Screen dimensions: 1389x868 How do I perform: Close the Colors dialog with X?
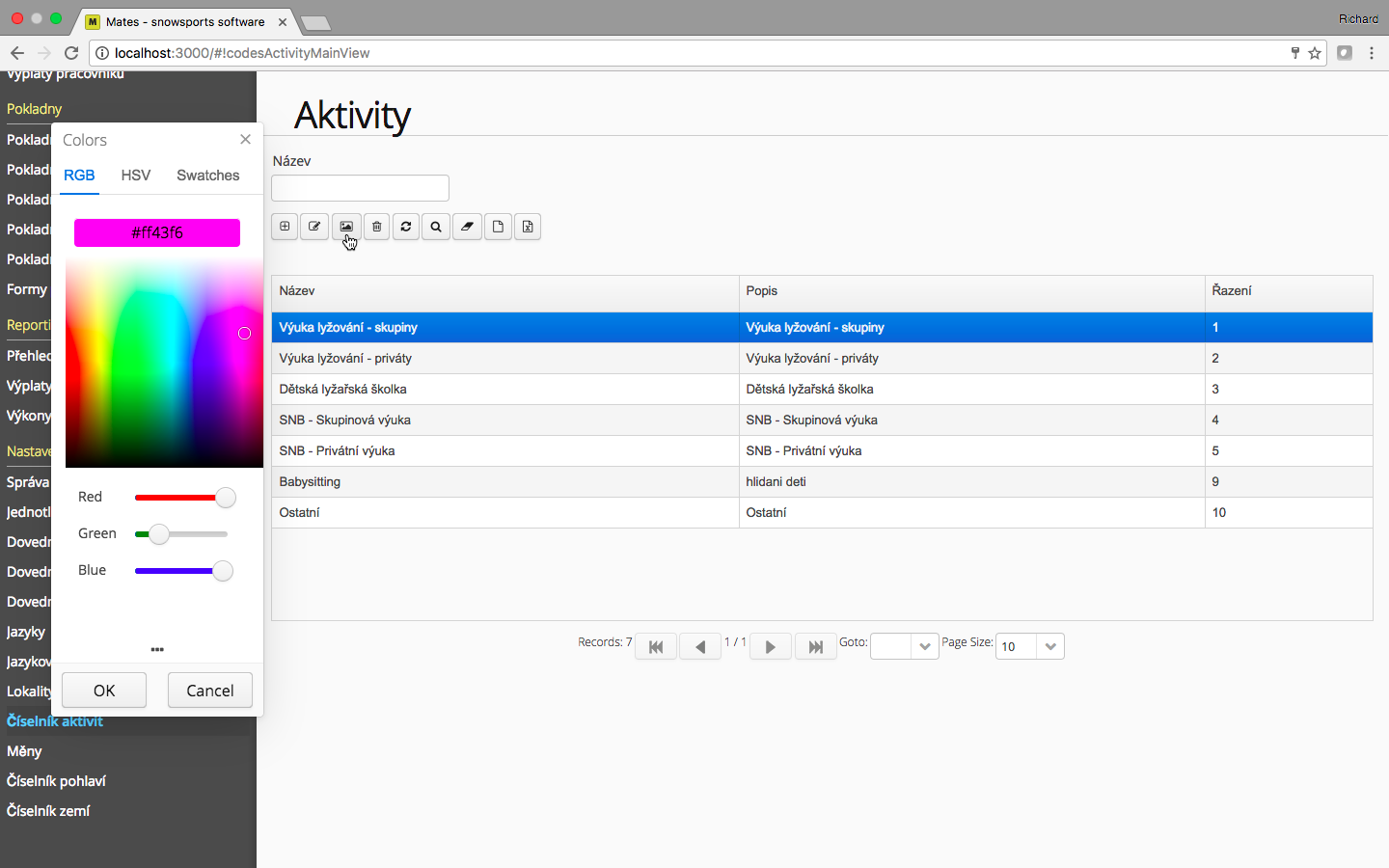click(x=245, y=139)
